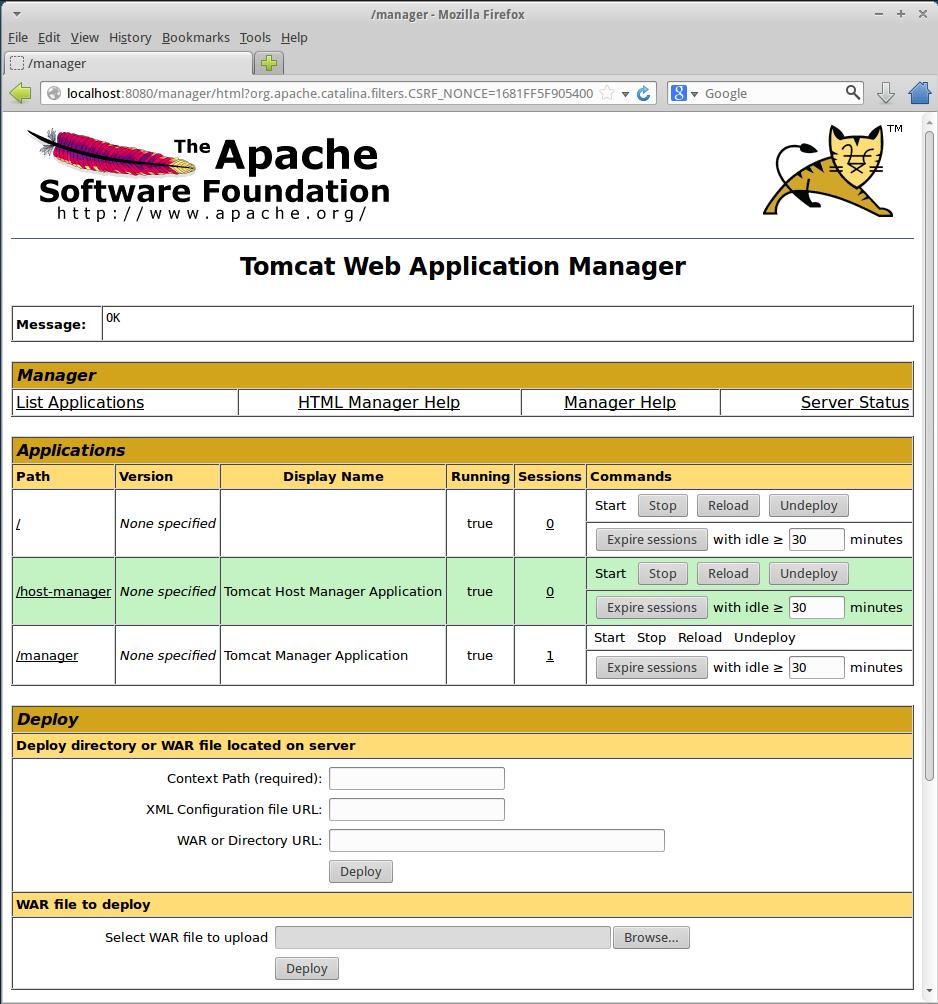Open the Tools menu
938x1004 pixels.
255,37
